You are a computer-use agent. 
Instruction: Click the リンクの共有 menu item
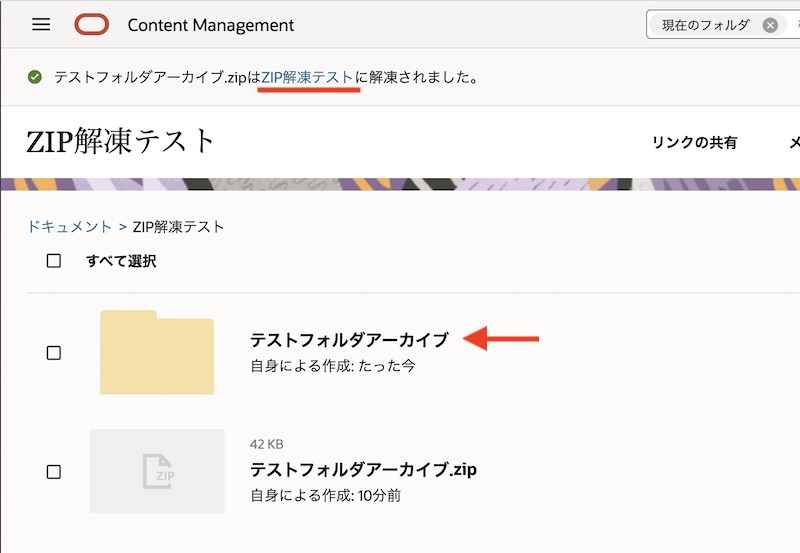(694, 143)
